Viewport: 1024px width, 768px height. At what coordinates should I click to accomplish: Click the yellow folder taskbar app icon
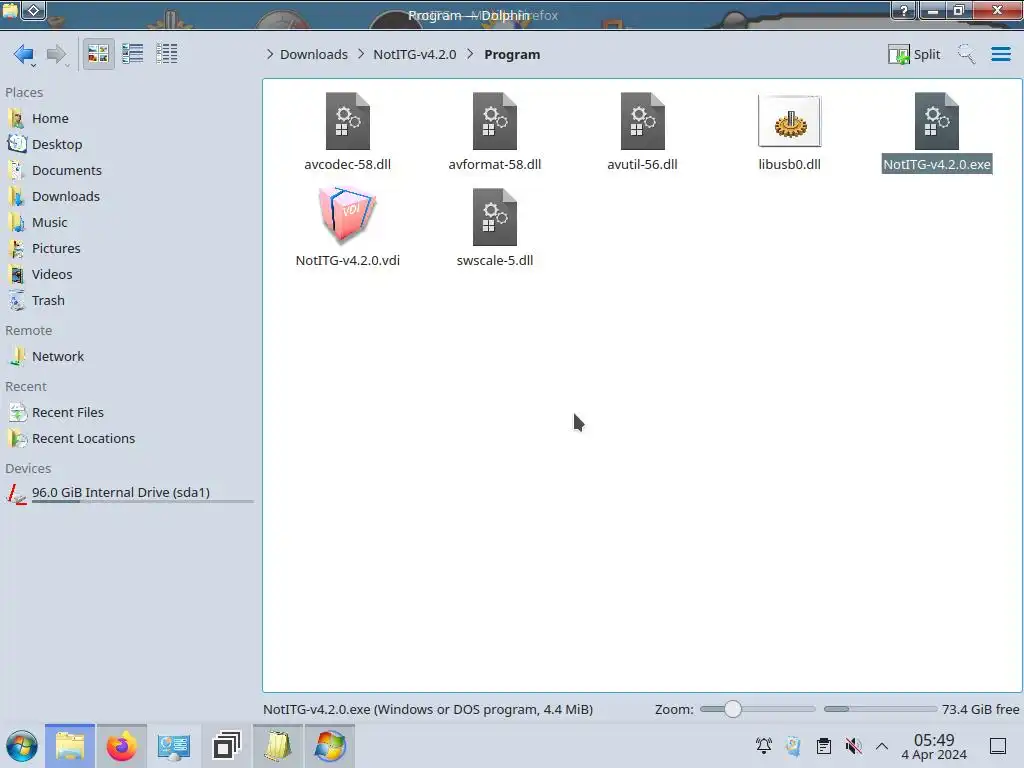278,746
